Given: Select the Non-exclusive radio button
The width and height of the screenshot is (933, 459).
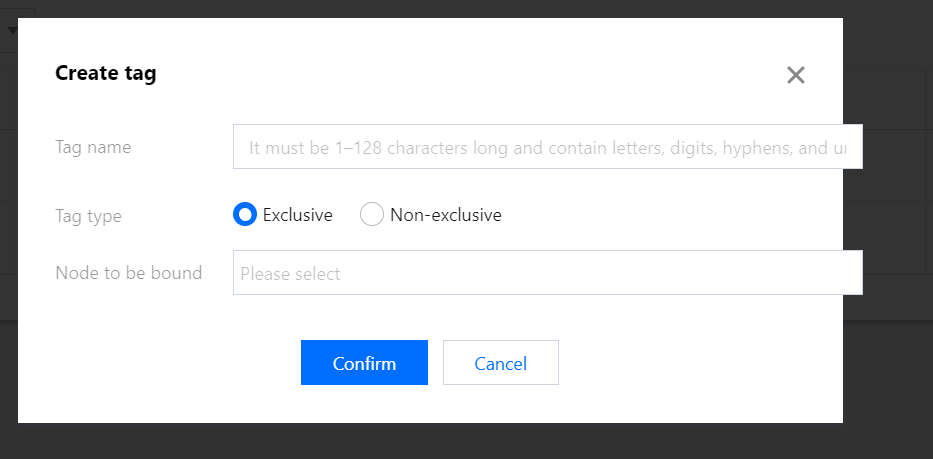Looking at the screenshot, I should pyautogui.click(x=372, y=215).
